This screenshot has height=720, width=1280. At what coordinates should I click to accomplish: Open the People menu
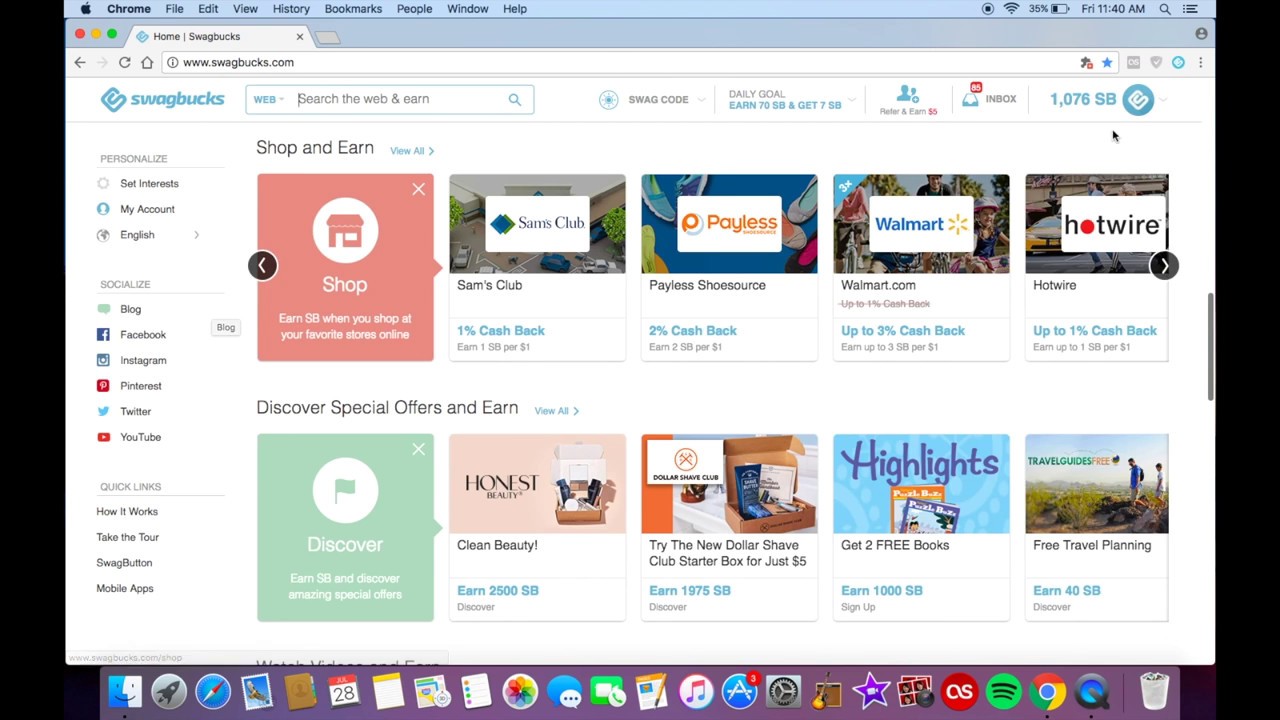pos(414,9)
